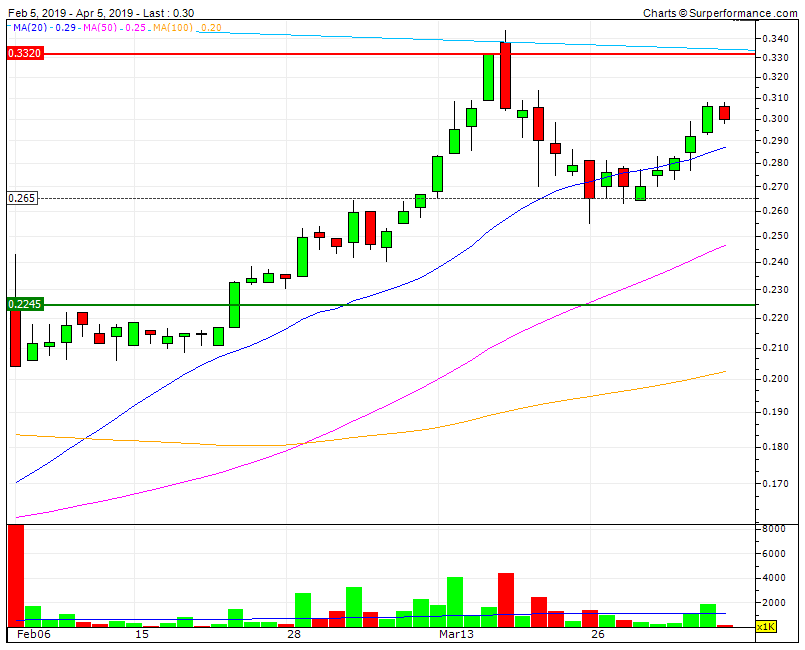Select the Mar13 date axis label
The height and width of the screenshot is (650, 805).
coord(456,634)
